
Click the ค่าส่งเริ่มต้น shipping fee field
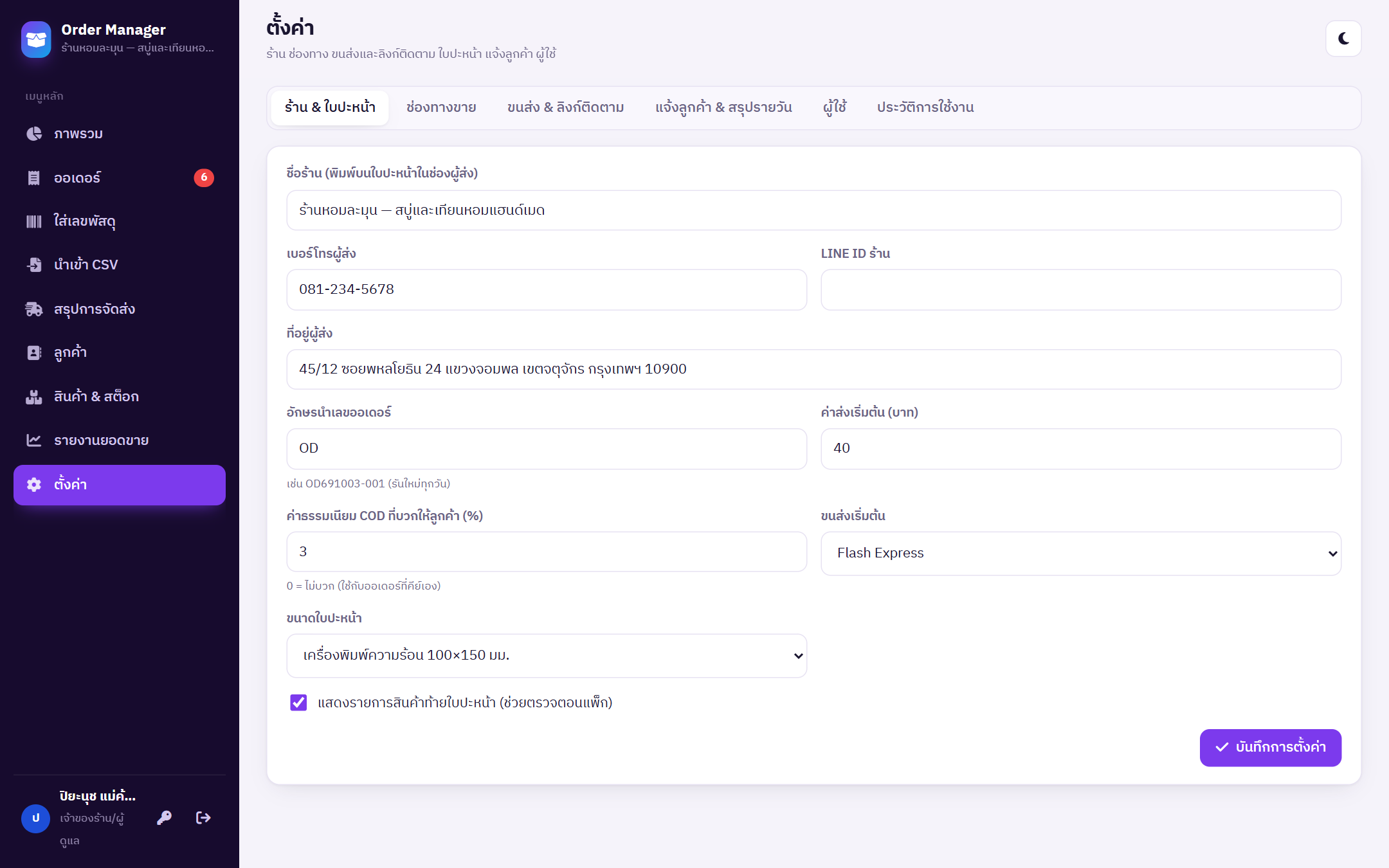point(1081,448)
